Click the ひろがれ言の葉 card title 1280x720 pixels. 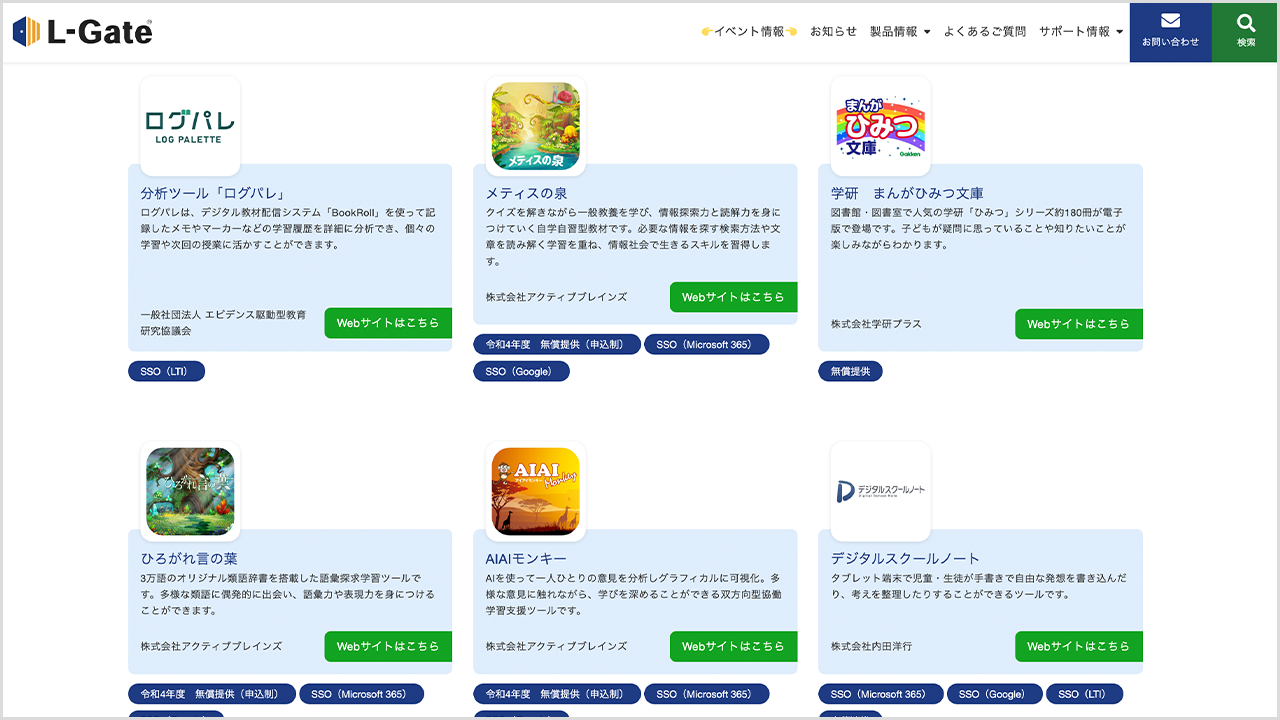(189, 558)
